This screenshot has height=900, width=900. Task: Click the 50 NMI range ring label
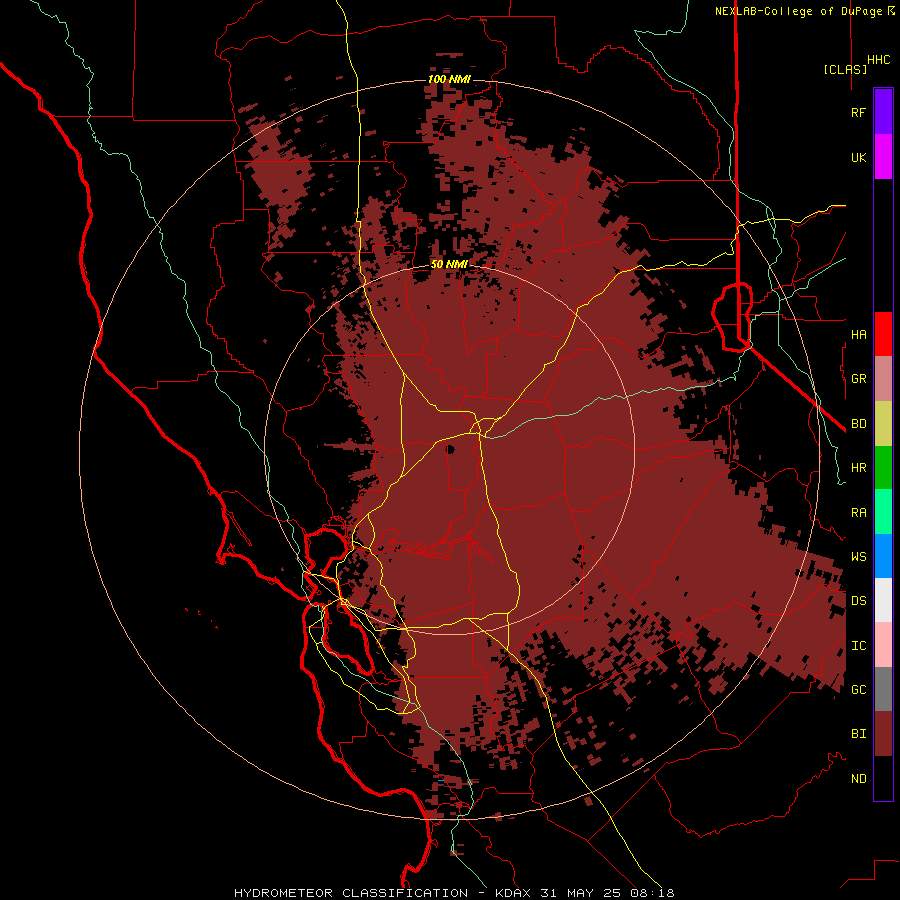click(449, 264)
